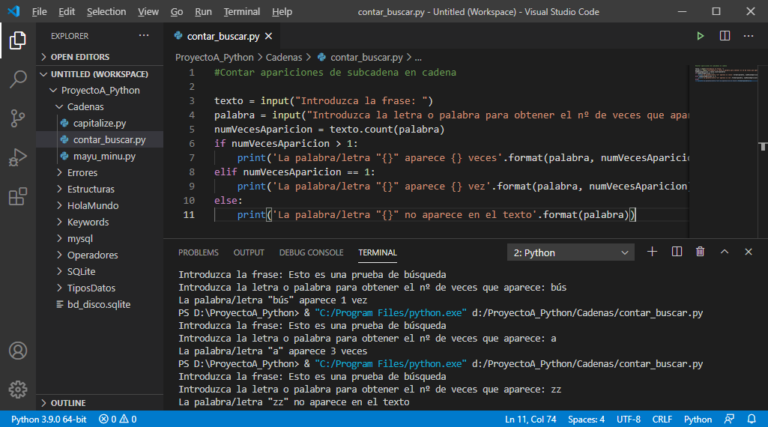
Task: Open mayu_minu.py in the explorer
Action: (x=103, y=156)
